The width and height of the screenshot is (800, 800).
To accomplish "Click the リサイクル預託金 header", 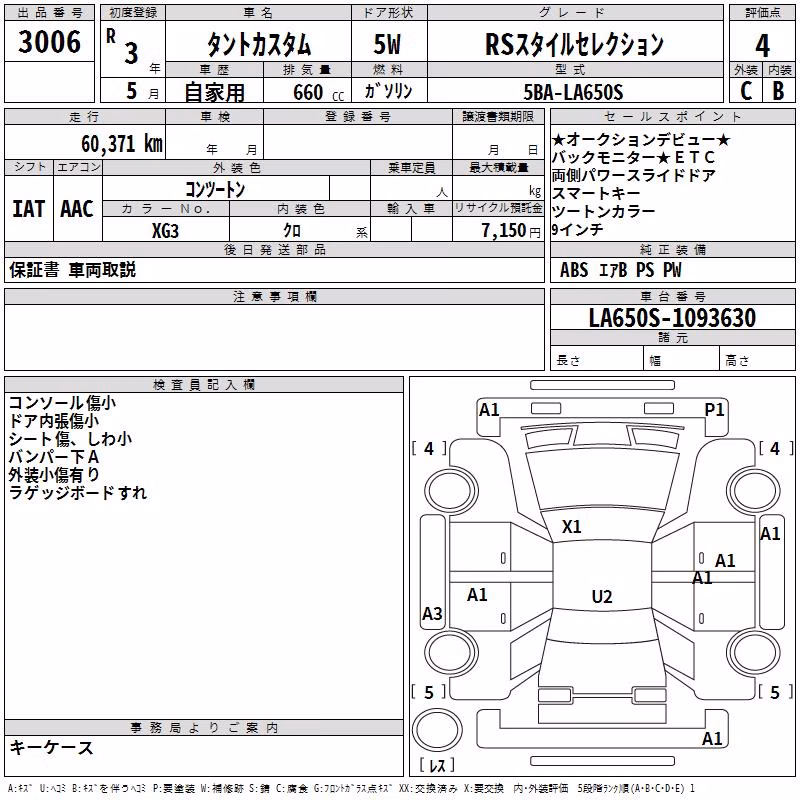I will 498,208.
